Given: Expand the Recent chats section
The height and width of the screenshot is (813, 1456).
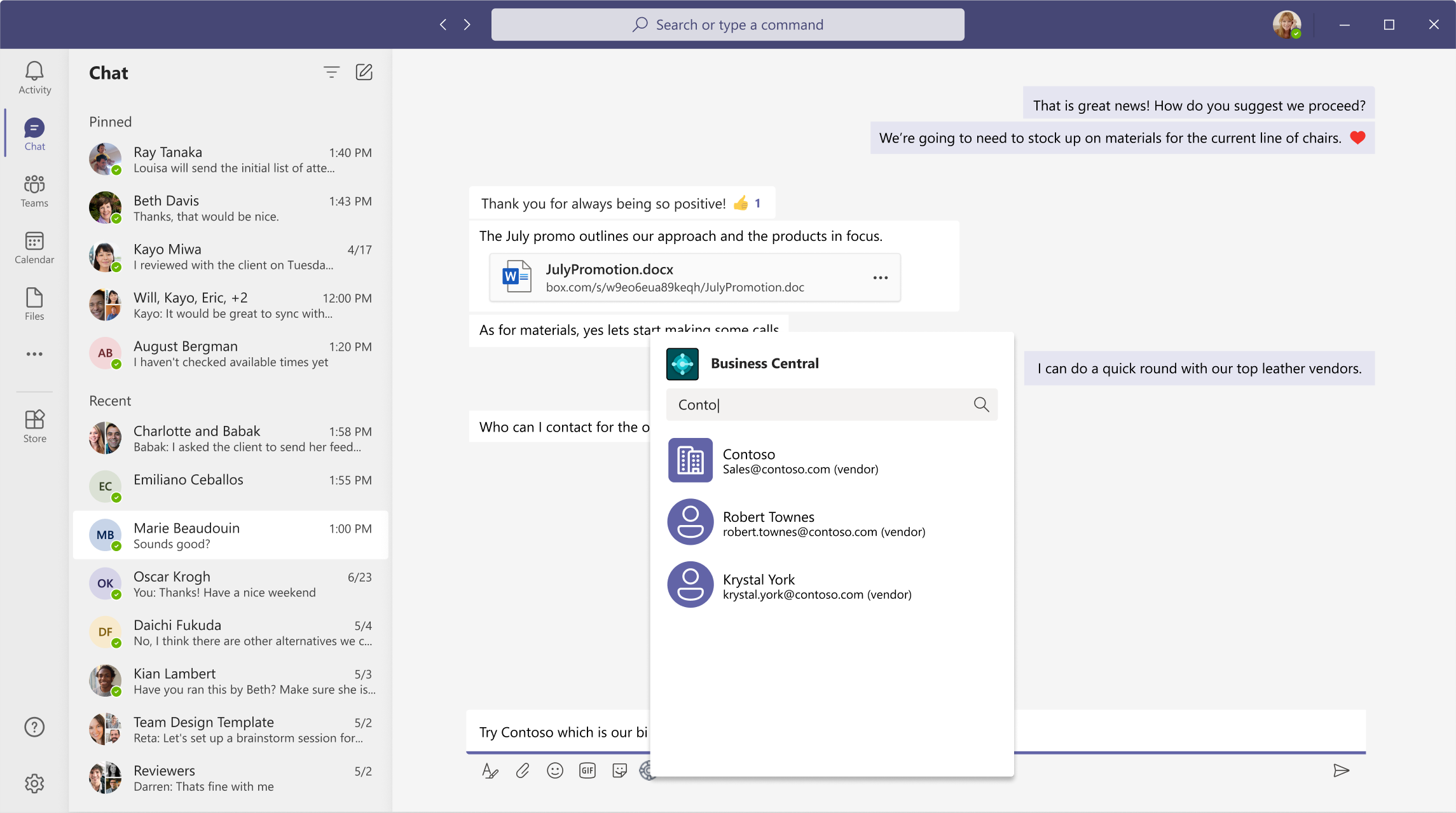Looking at the screenshot, I should (x=110, y=400).
